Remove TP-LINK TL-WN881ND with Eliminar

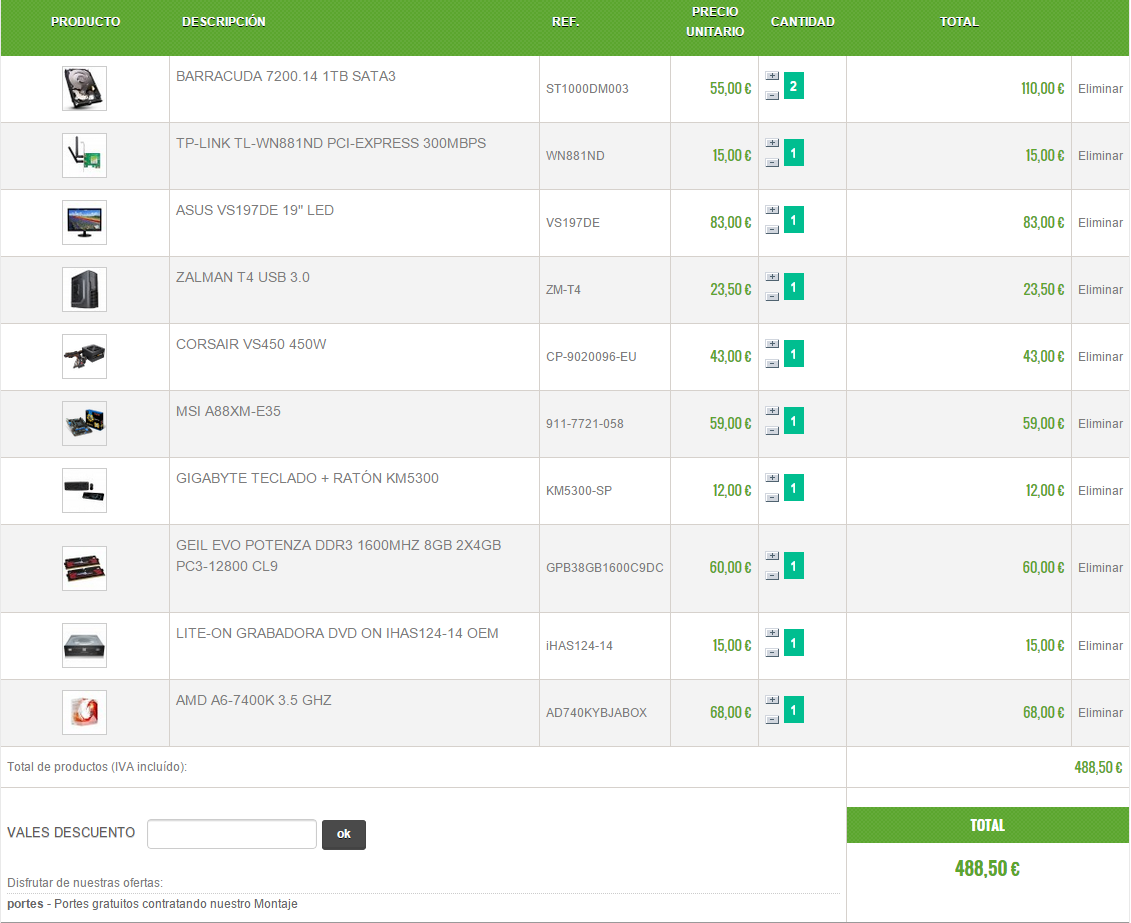[1100, 156]
